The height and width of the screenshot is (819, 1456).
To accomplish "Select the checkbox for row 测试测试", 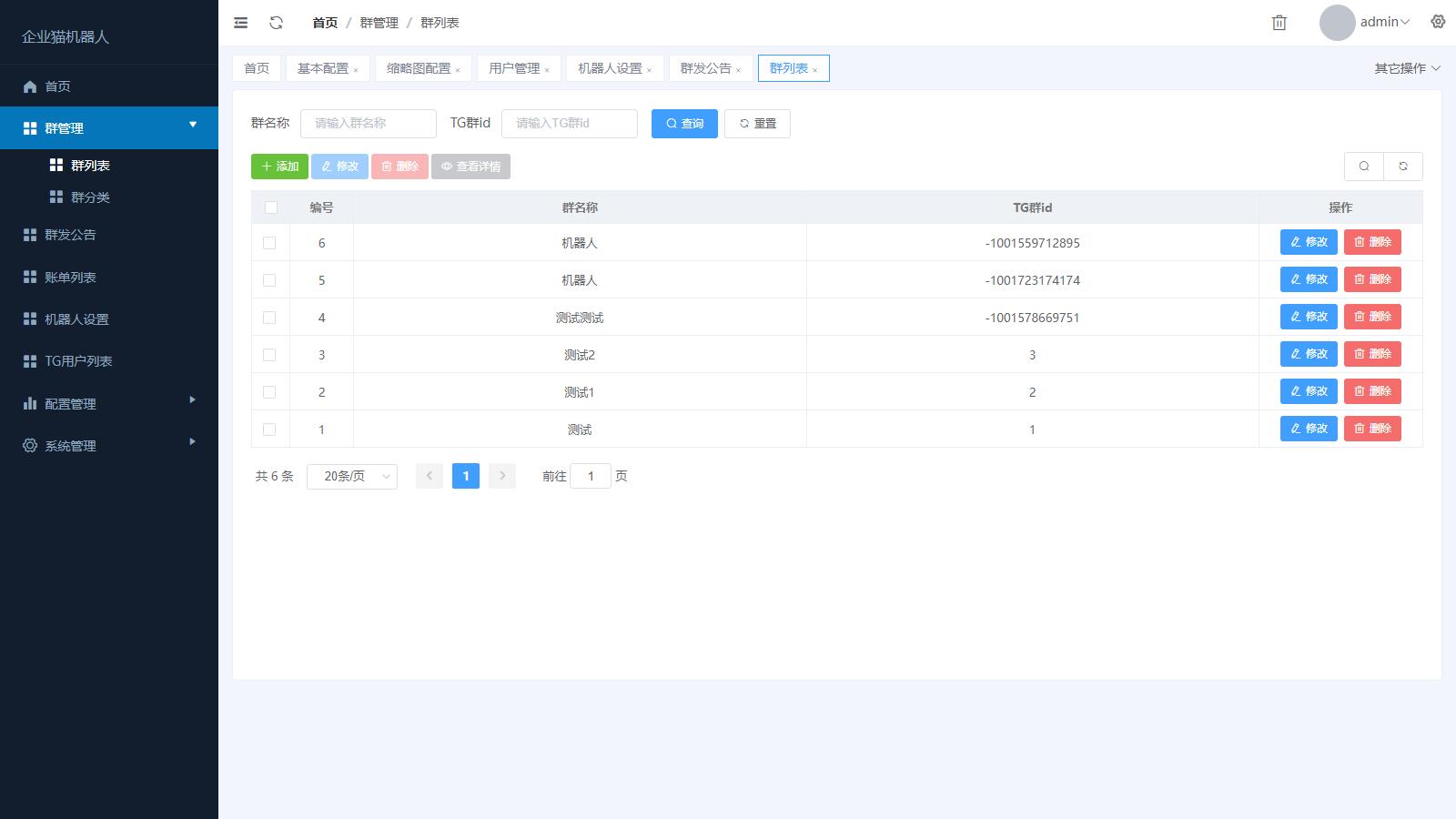I will (269, 318).
